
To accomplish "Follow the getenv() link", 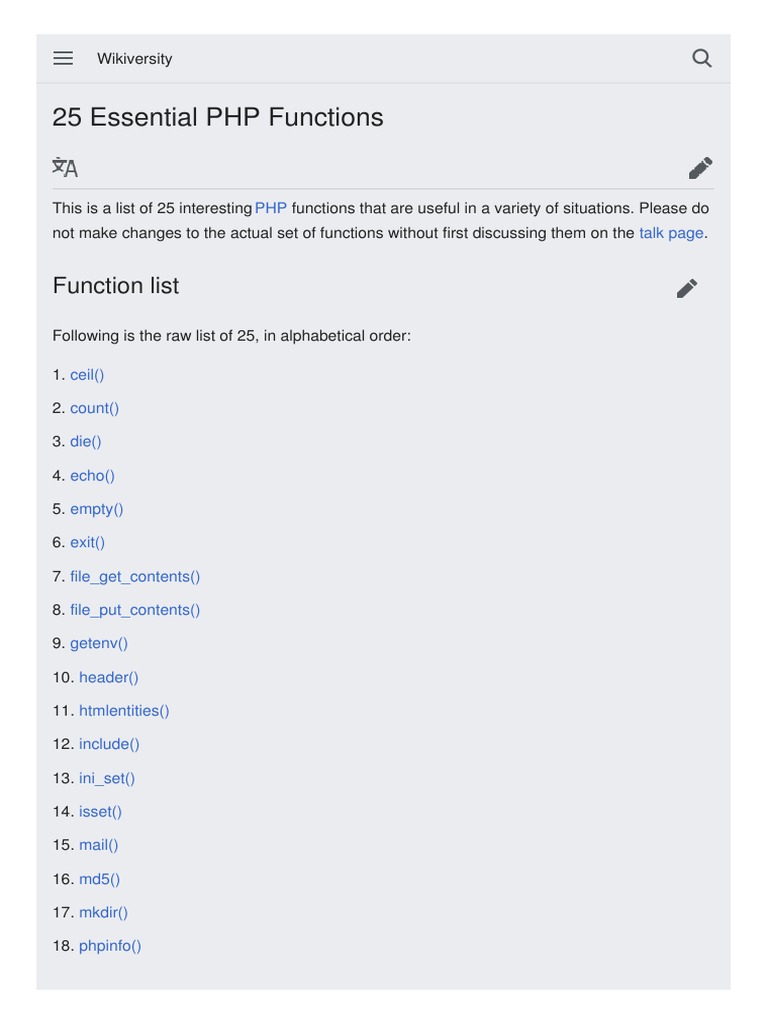I will pos(99,643).
